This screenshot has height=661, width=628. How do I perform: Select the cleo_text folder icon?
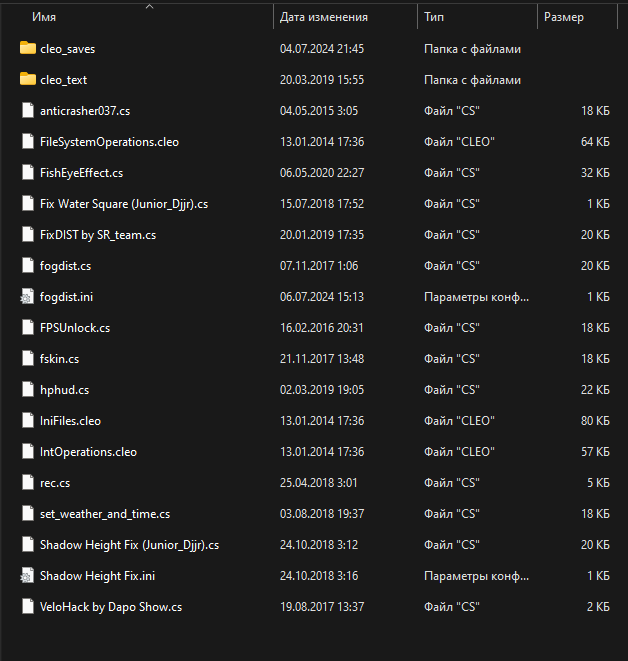point(28,79)
